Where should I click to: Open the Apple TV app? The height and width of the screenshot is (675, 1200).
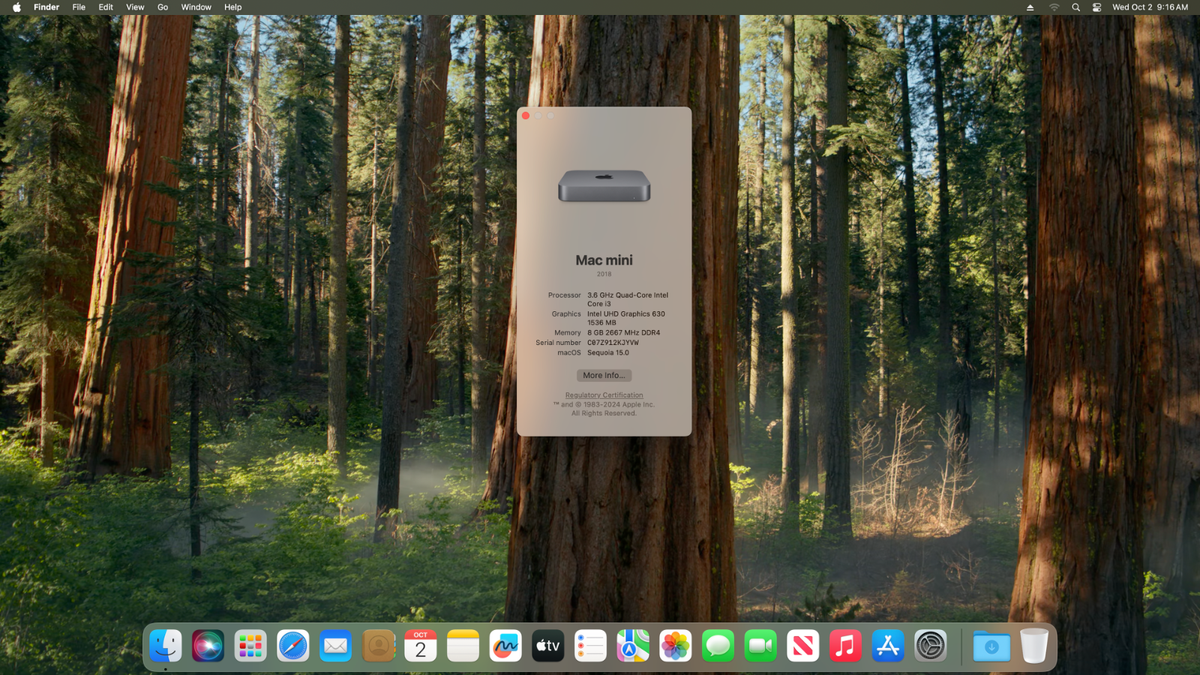(x=548, y=646)
